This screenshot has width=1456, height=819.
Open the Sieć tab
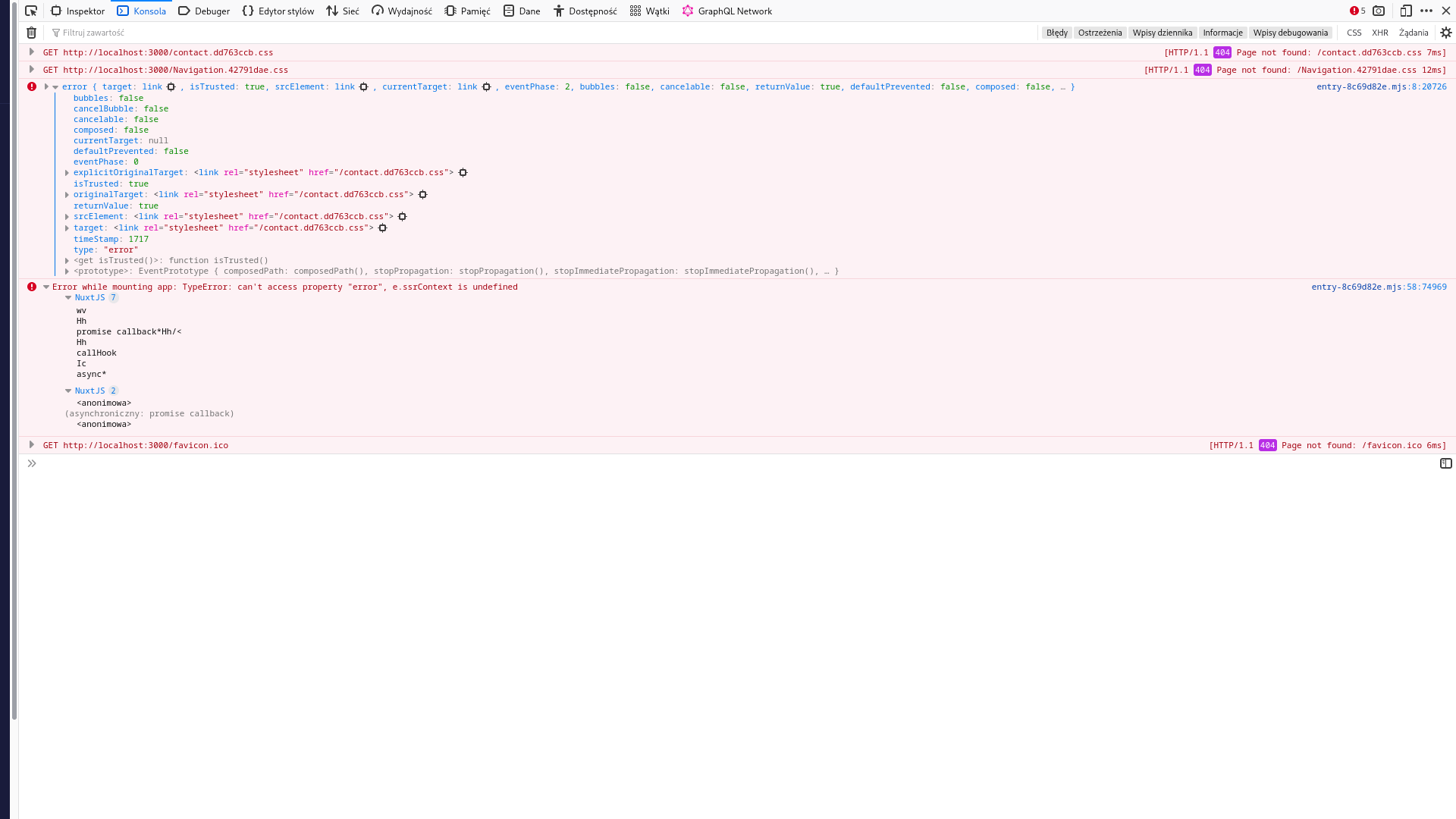(343, 11)
